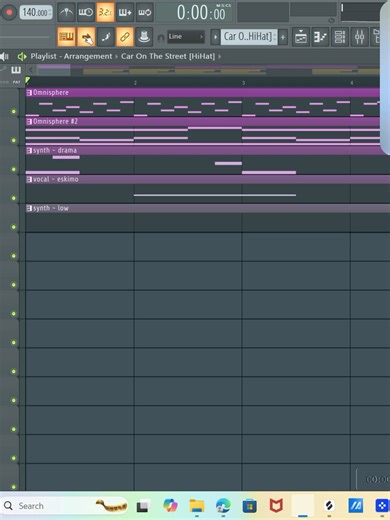Open Task View from the taskbar

pyautogui.click(x=143, y=506)
